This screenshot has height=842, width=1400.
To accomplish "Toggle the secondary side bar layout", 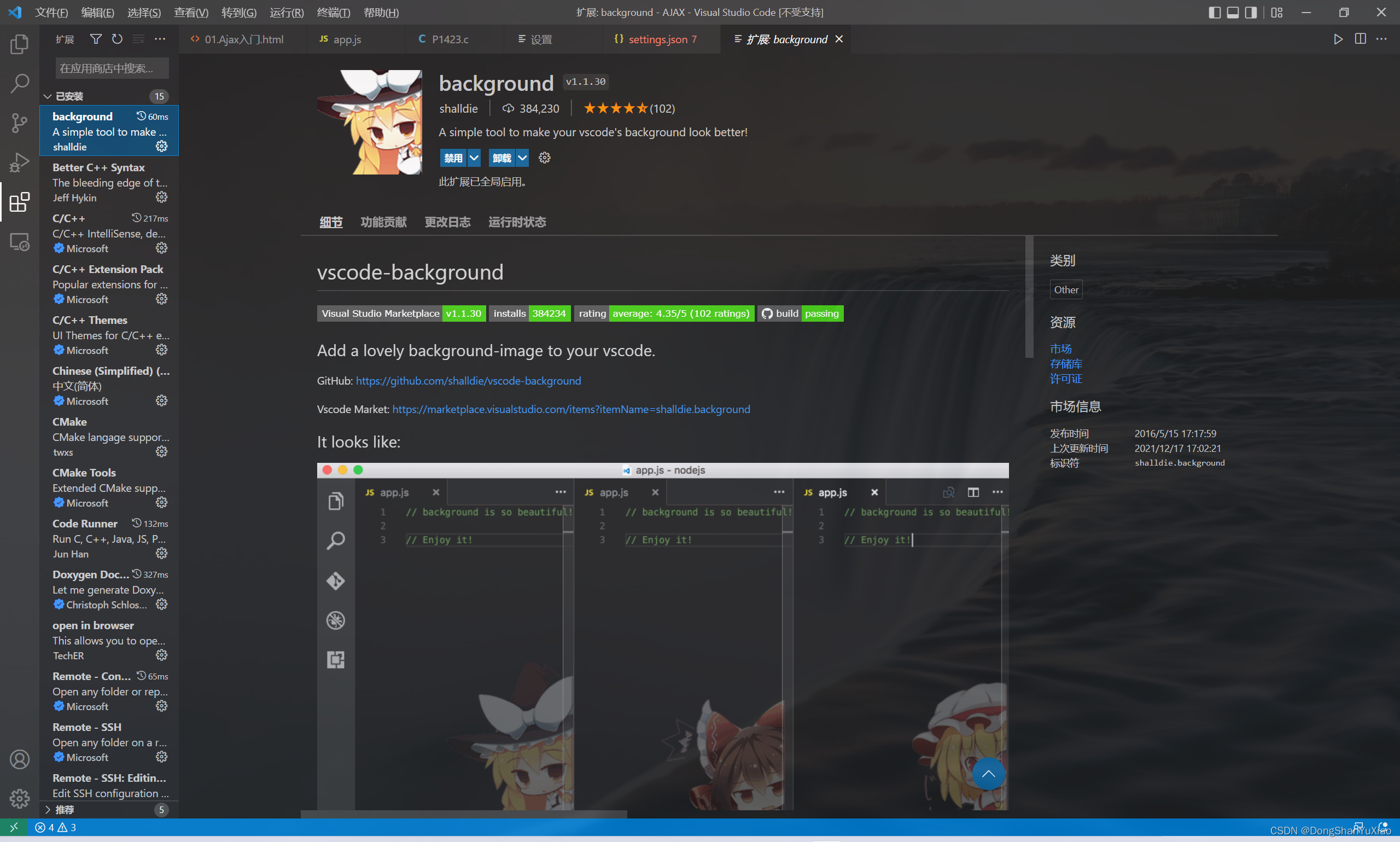I will [1250, 13].
